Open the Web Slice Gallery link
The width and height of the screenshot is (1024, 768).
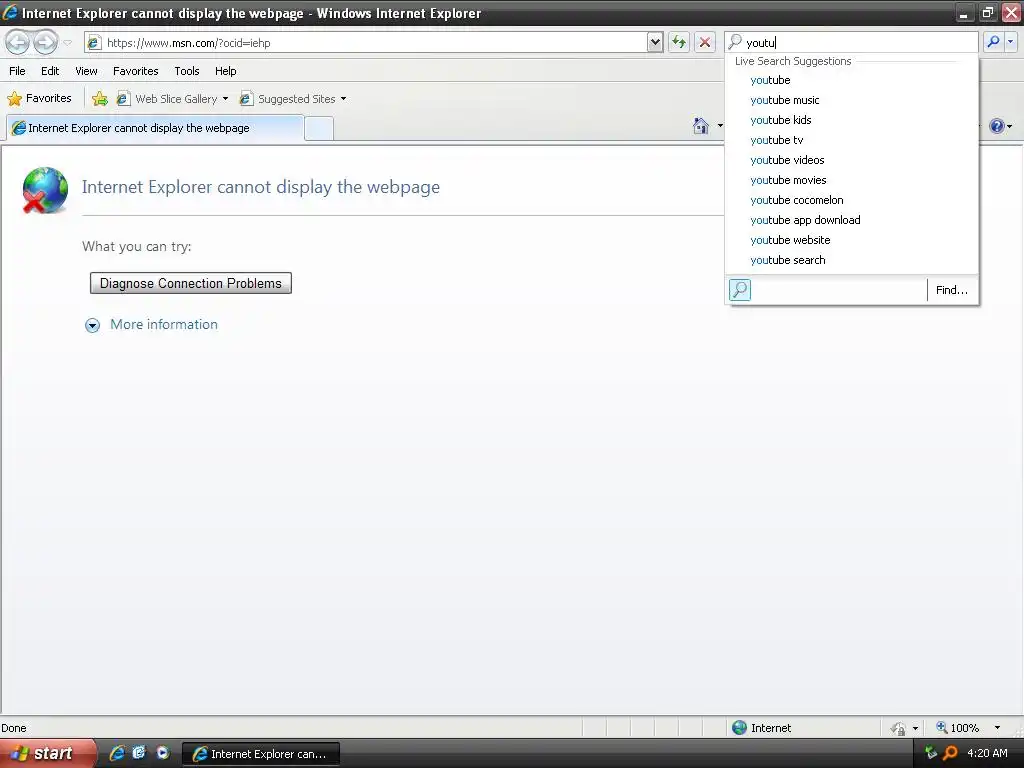coord(167,99)
